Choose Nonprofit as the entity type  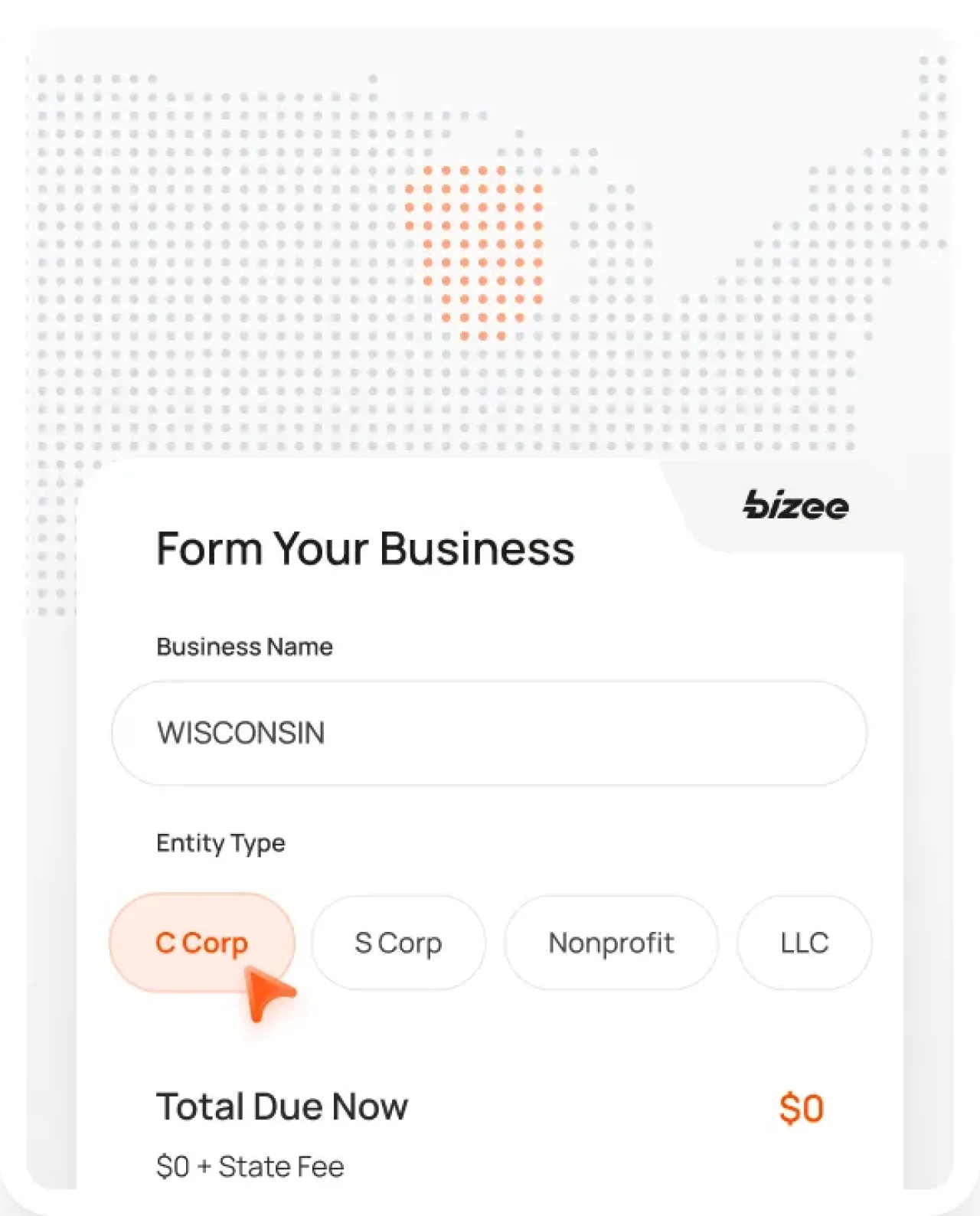611,943
